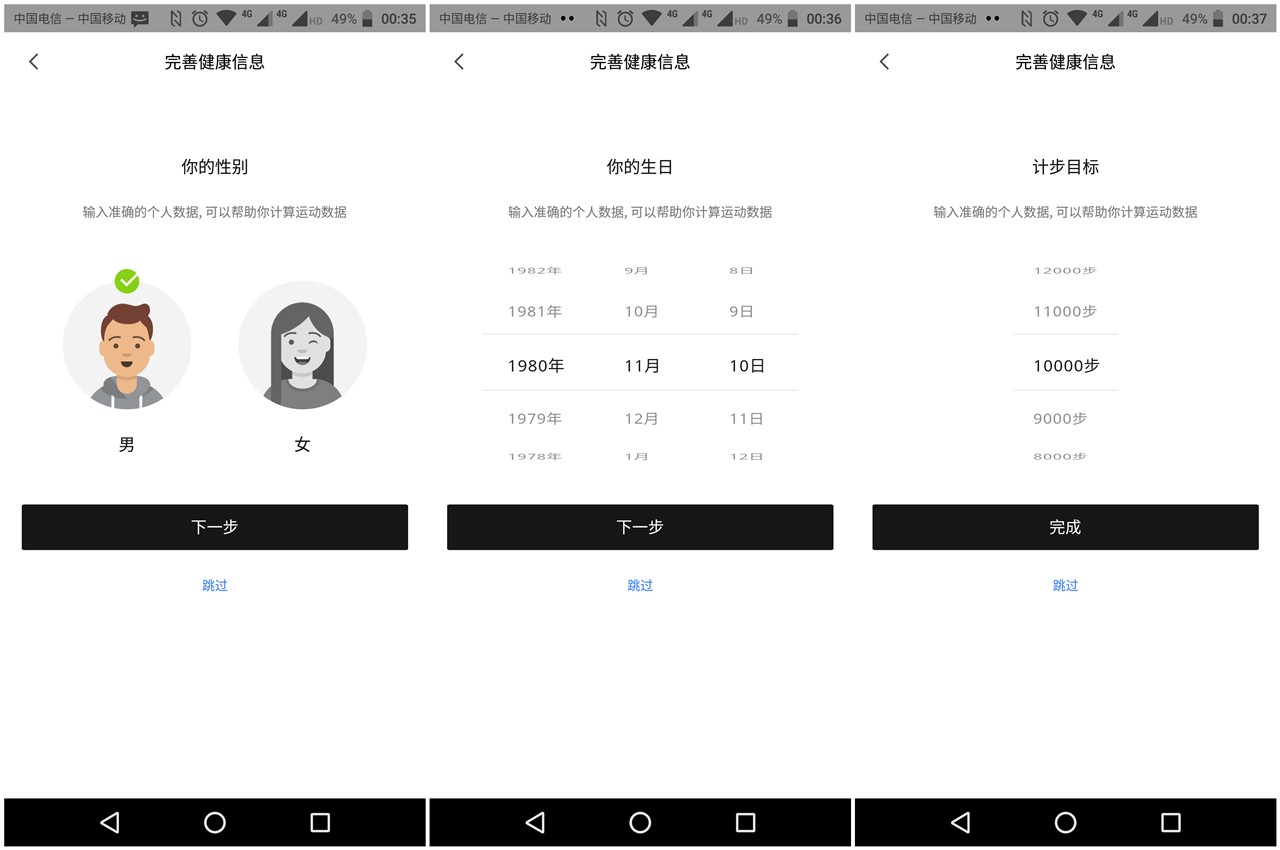The height and width of the screenshot is (850, 1280).
Task: Click 下一步 on the gender screen
Action: click(214, 527)
